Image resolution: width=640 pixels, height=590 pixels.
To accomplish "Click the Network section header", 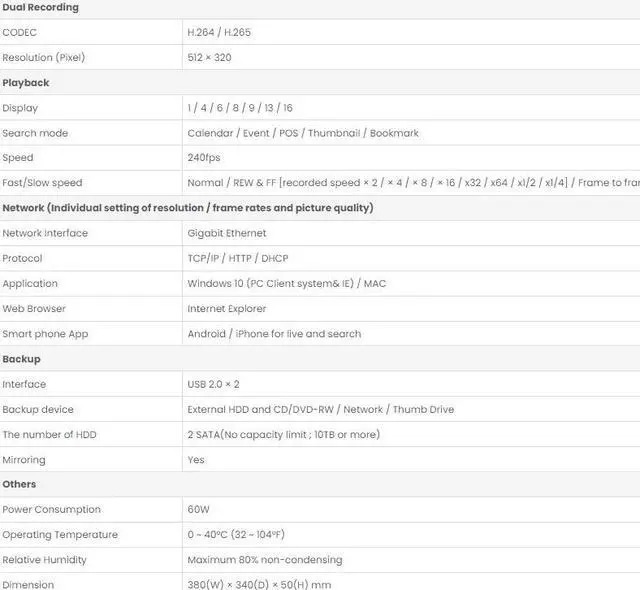I will point(188,208).
